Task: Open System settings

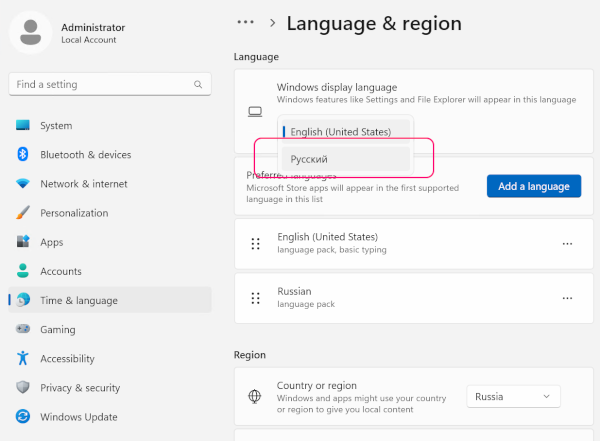Action: (x=110, y=126)
